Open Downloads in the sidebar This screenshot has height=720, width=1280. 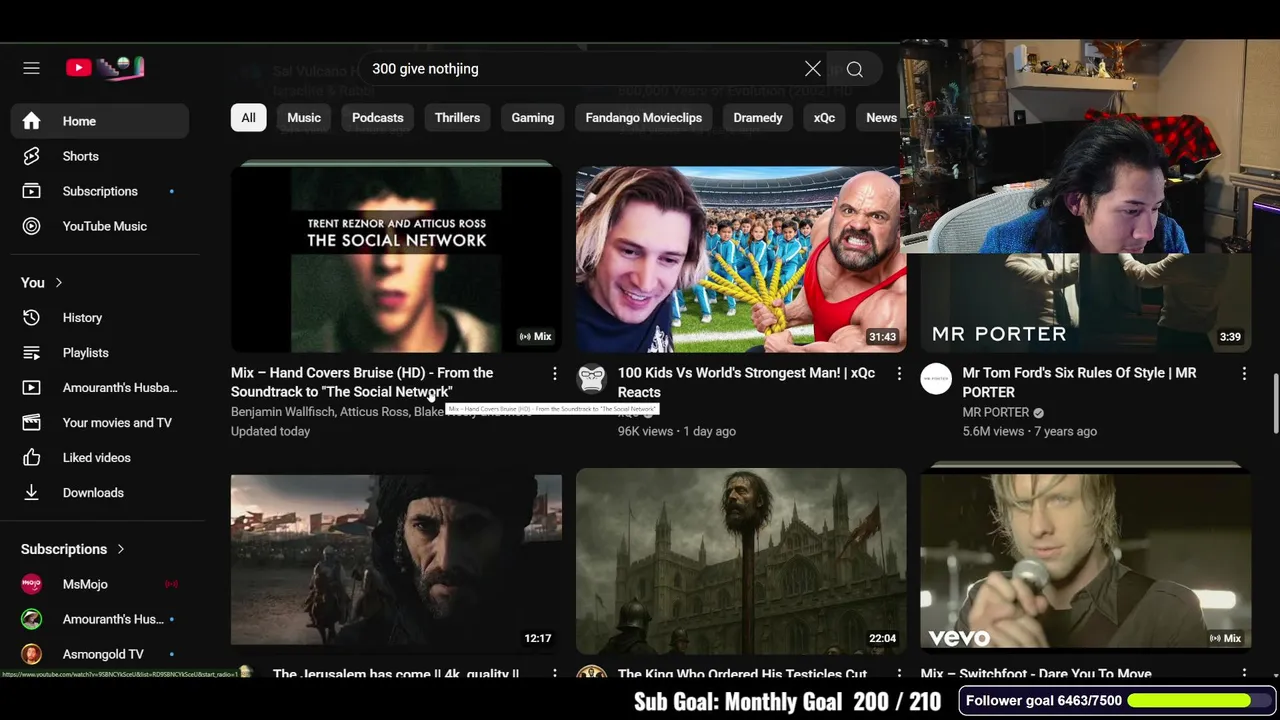[100, 493]
